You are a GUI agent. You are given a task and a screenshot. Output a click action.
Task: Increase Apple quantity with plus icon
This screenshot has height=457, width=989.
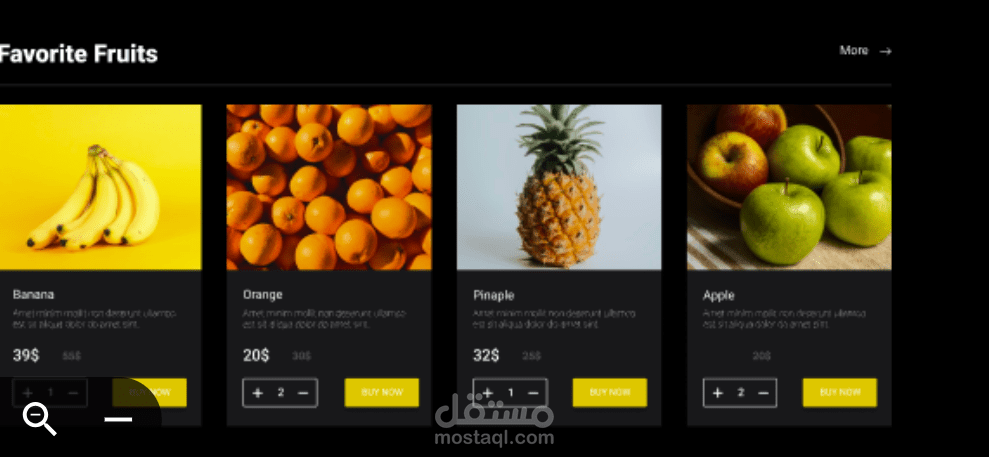coord(718,393)
